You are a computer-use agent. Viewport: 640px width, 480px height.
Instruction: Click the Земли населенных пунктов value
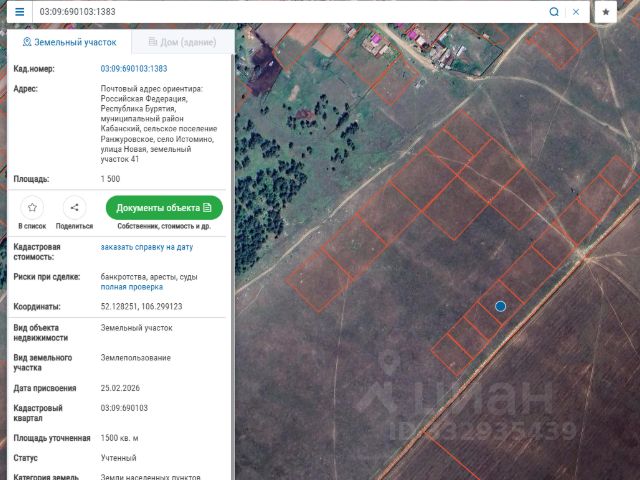coord(151,477)
